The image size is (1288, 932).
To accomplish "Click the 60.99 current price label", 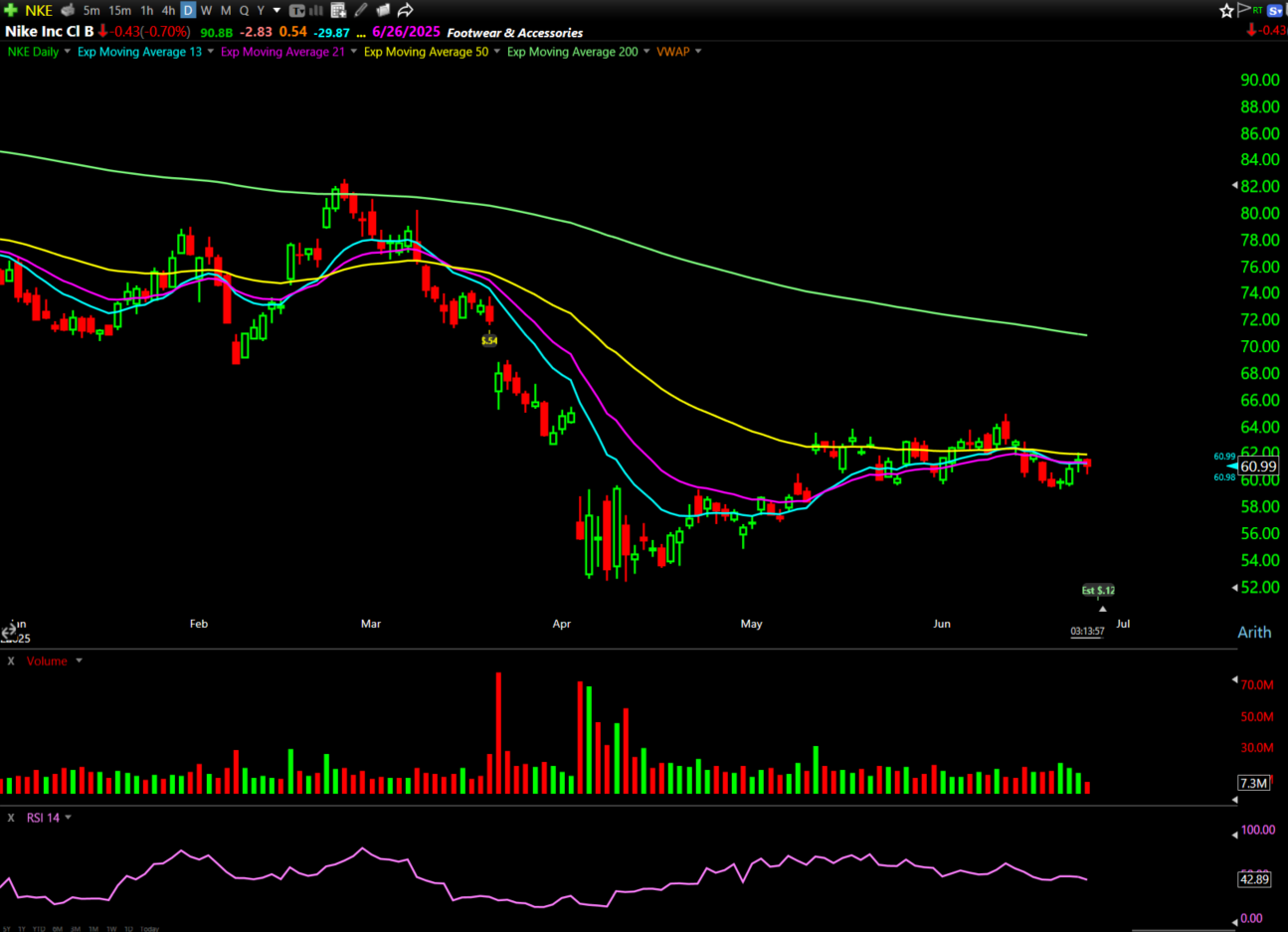I will (1258, 466).
